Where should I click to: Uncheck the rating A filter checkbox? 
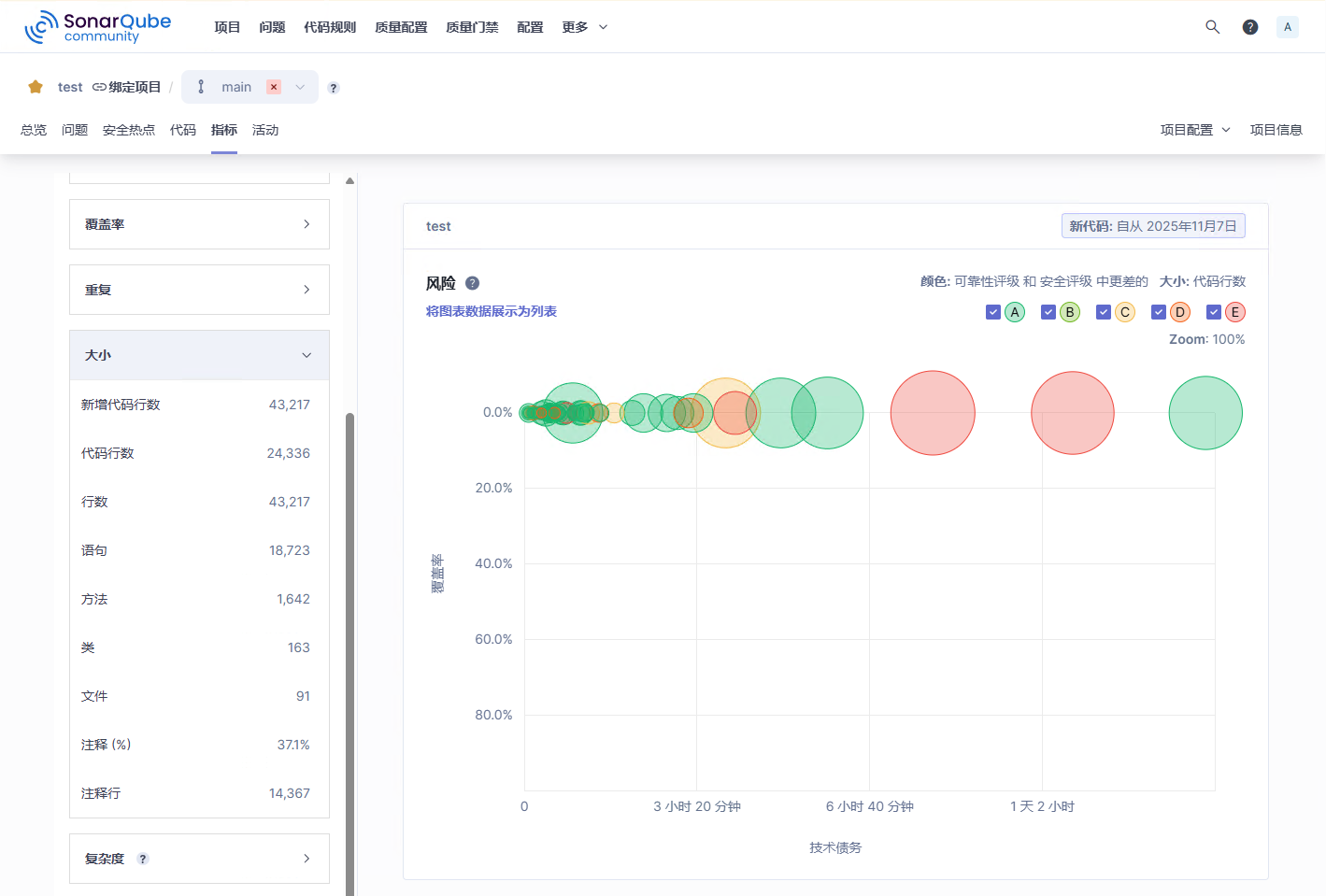992,311
